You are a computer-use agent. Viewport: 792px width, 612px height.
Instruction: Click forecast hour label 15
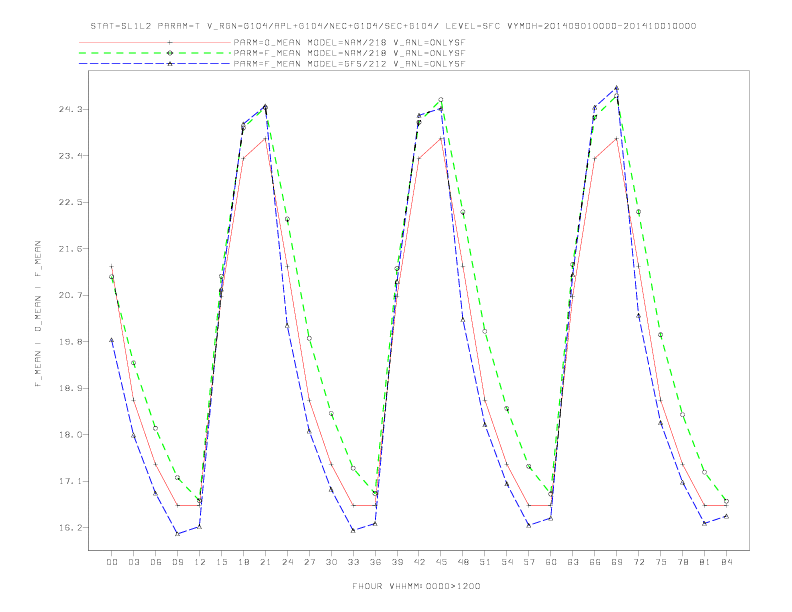coord(221,562)
